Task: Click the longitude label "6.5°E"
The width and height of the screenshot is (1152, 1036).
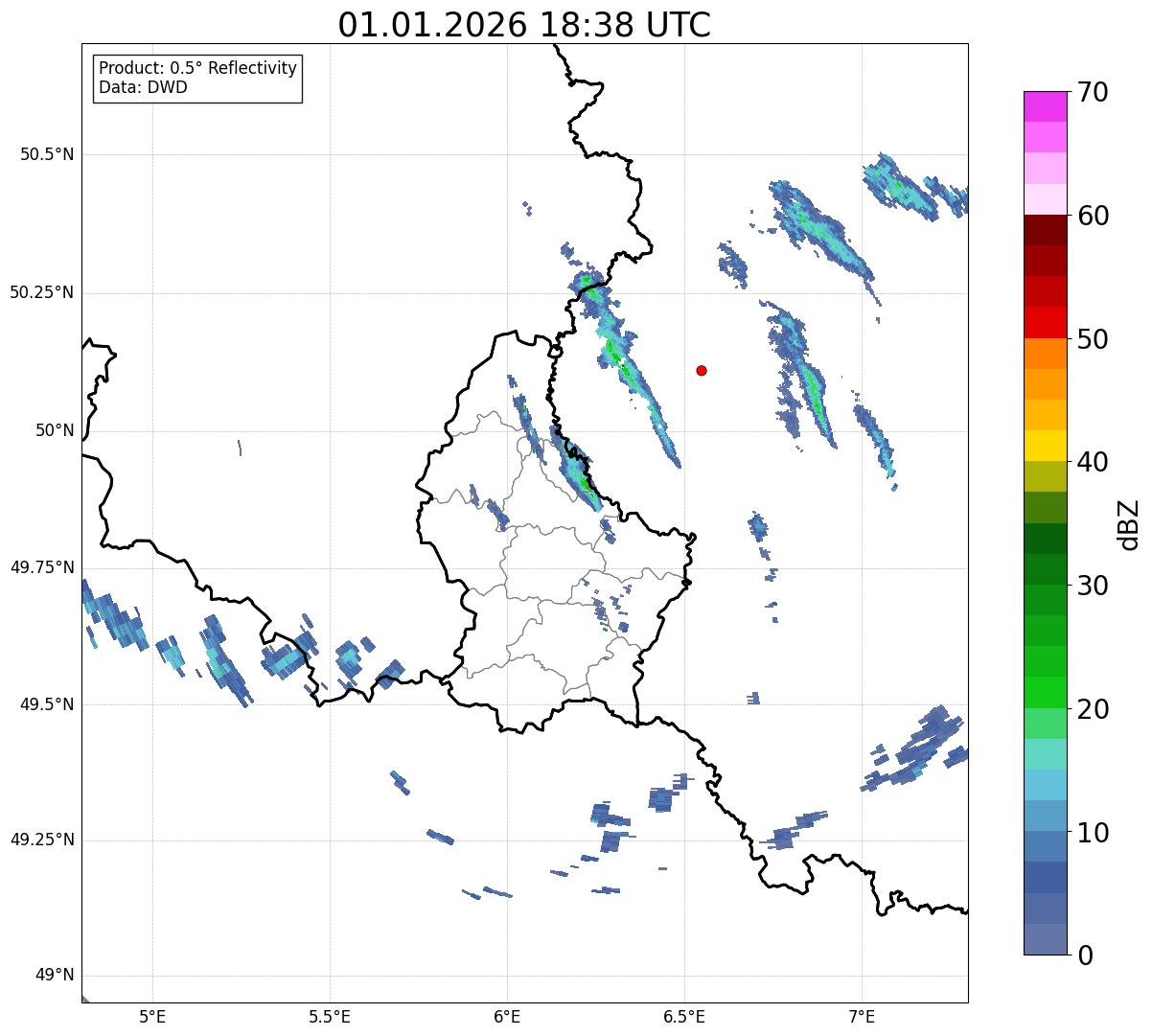Action: click(684, 1016)
